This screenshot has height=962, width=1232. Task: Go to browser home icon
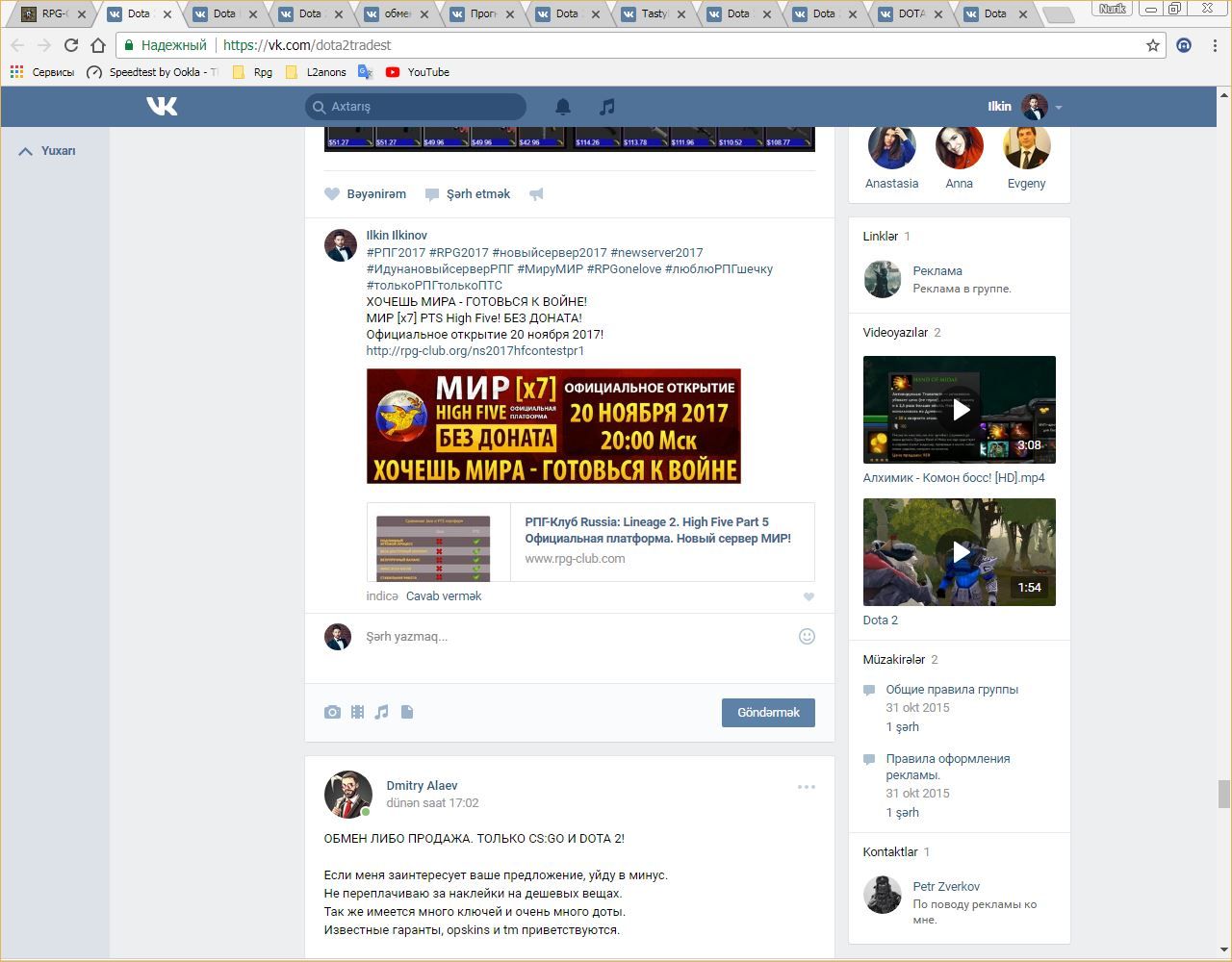pos(97,45)
